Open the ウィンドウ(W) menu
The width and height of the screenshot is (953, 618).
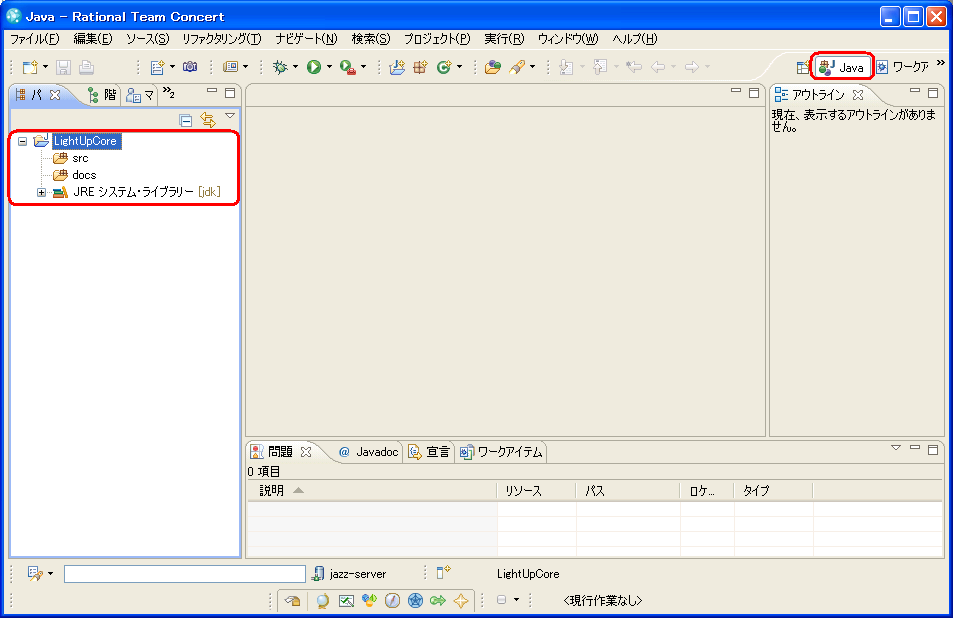(x=568, y=39)
